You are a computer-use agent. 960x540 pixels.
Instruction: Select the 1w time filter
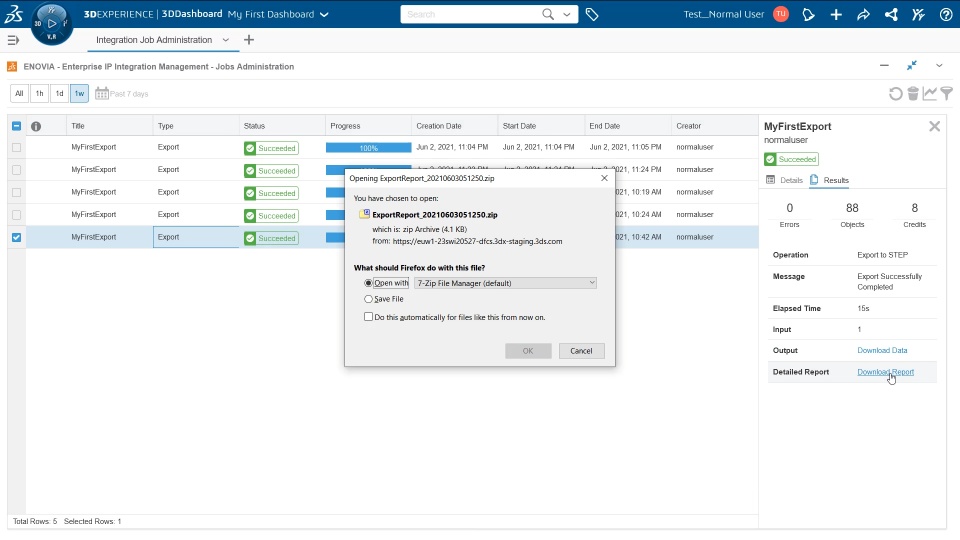79,94
